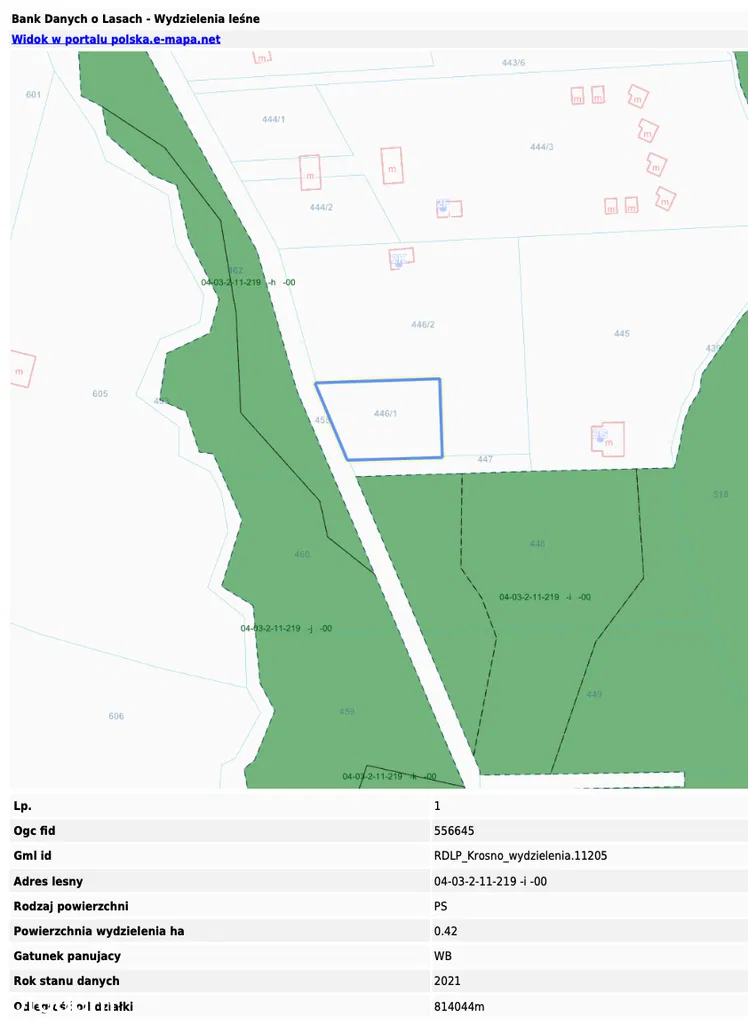Click the forest unit label ending -i -00 on the map

(x=545, y=597)
